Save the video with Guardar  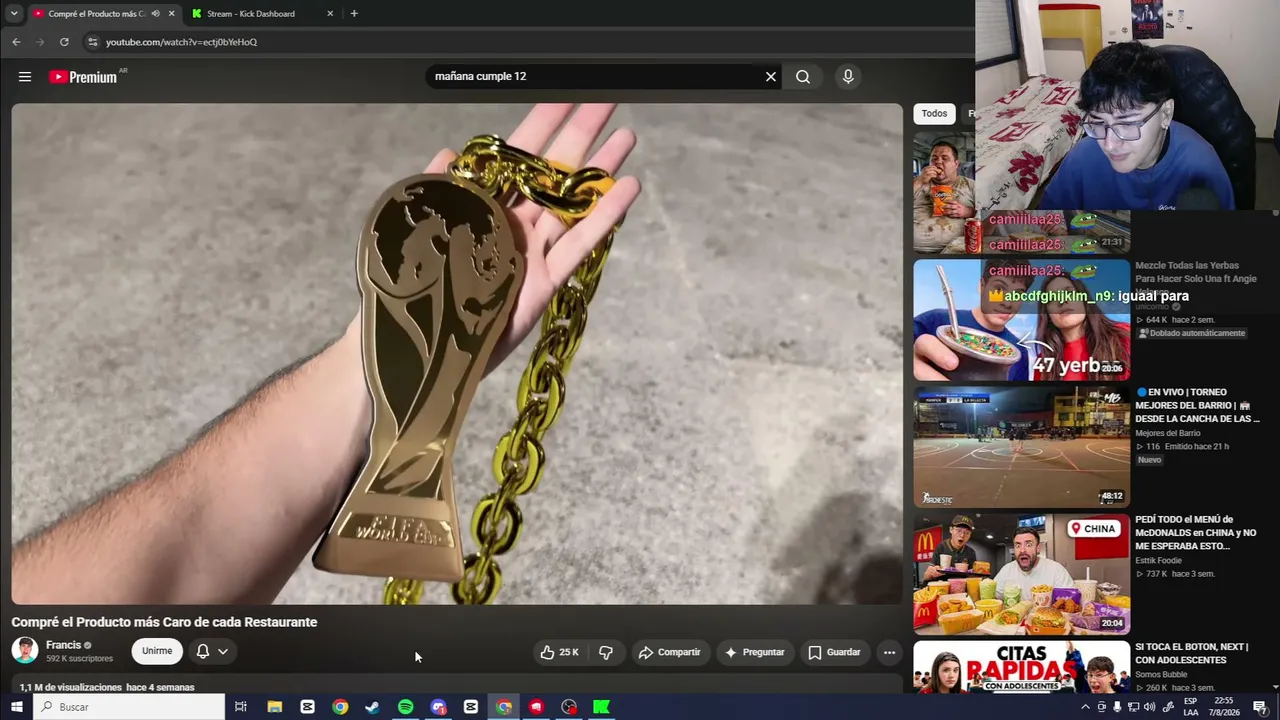[834, 652]
